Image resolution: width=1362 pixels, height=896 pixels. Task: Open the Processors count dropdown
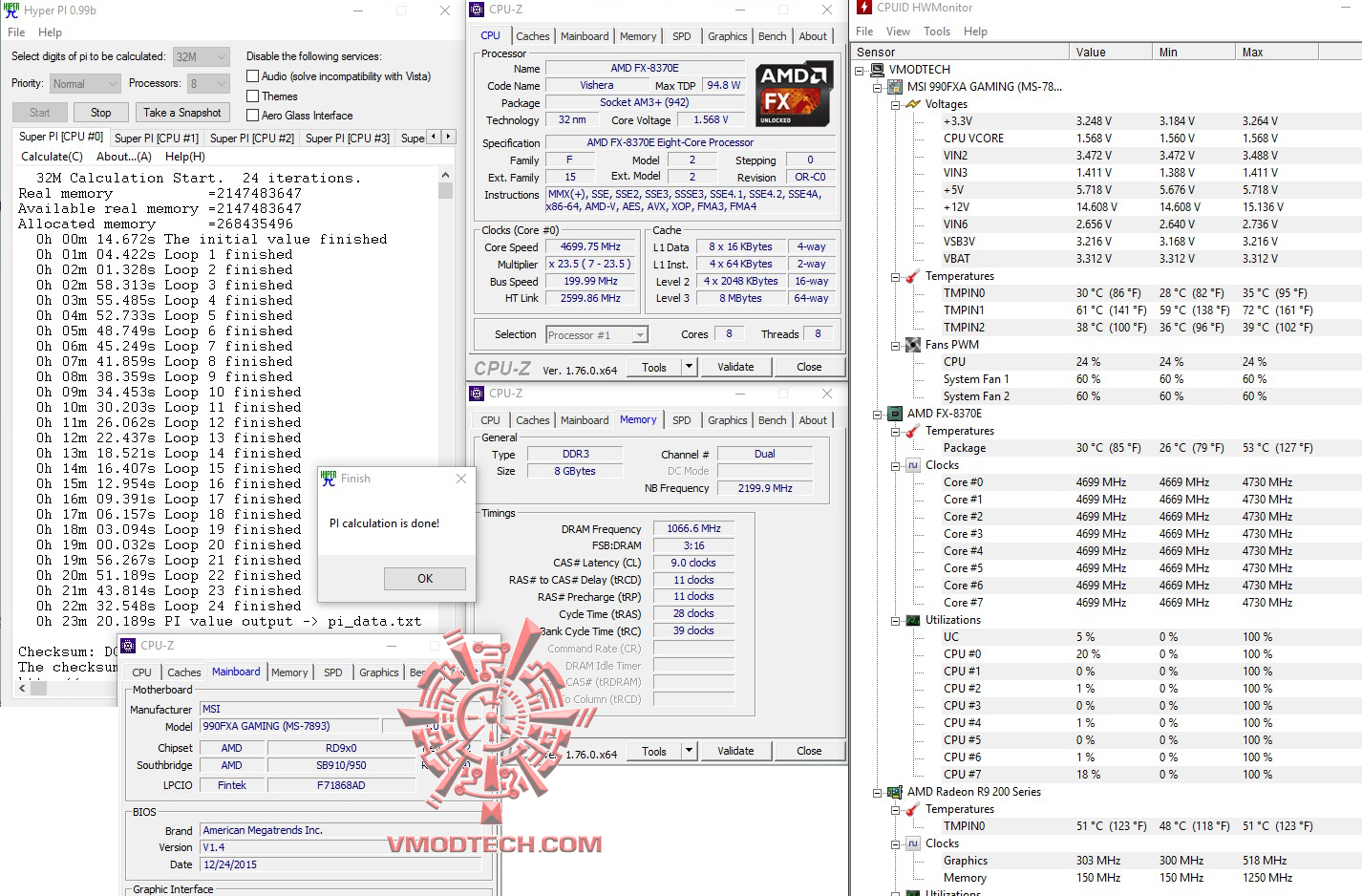tap(208, 84)
